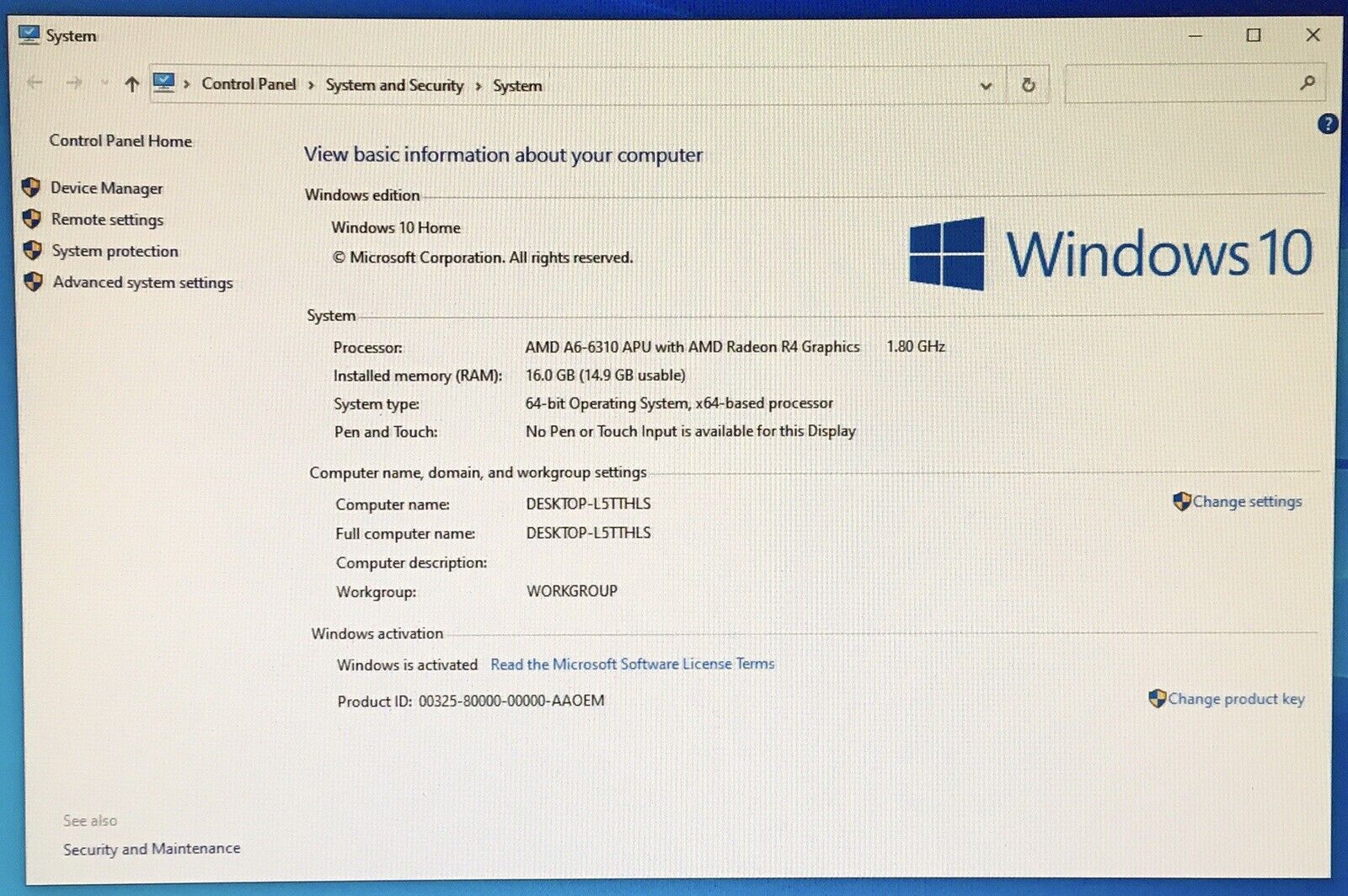This screenshot has height=896, width=1348.
Task: Open Remote settings
Action: 107,220
